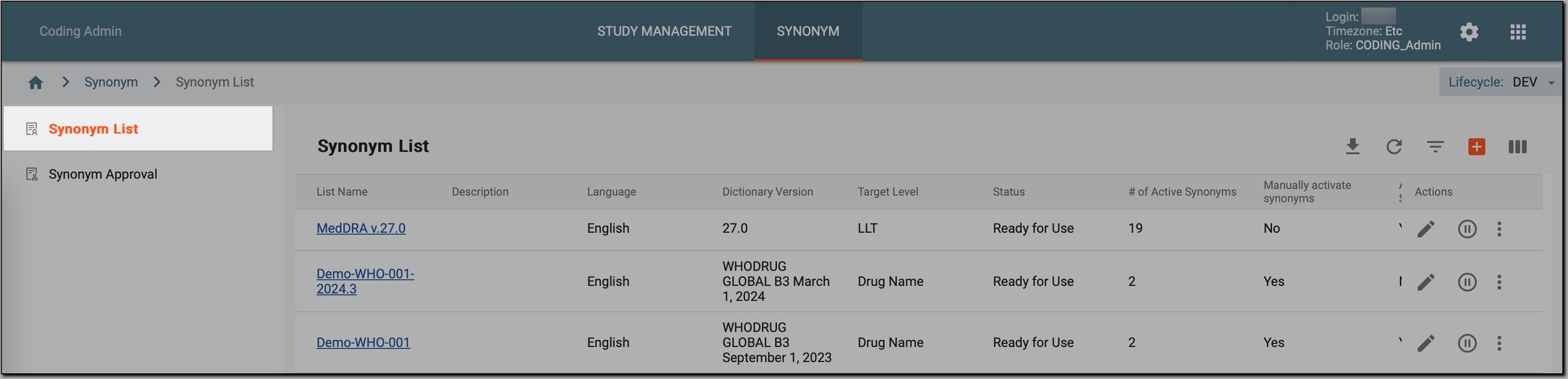Open the column chooser icon
This screenshot has height=379, width=1568.
pos(1518,146)
